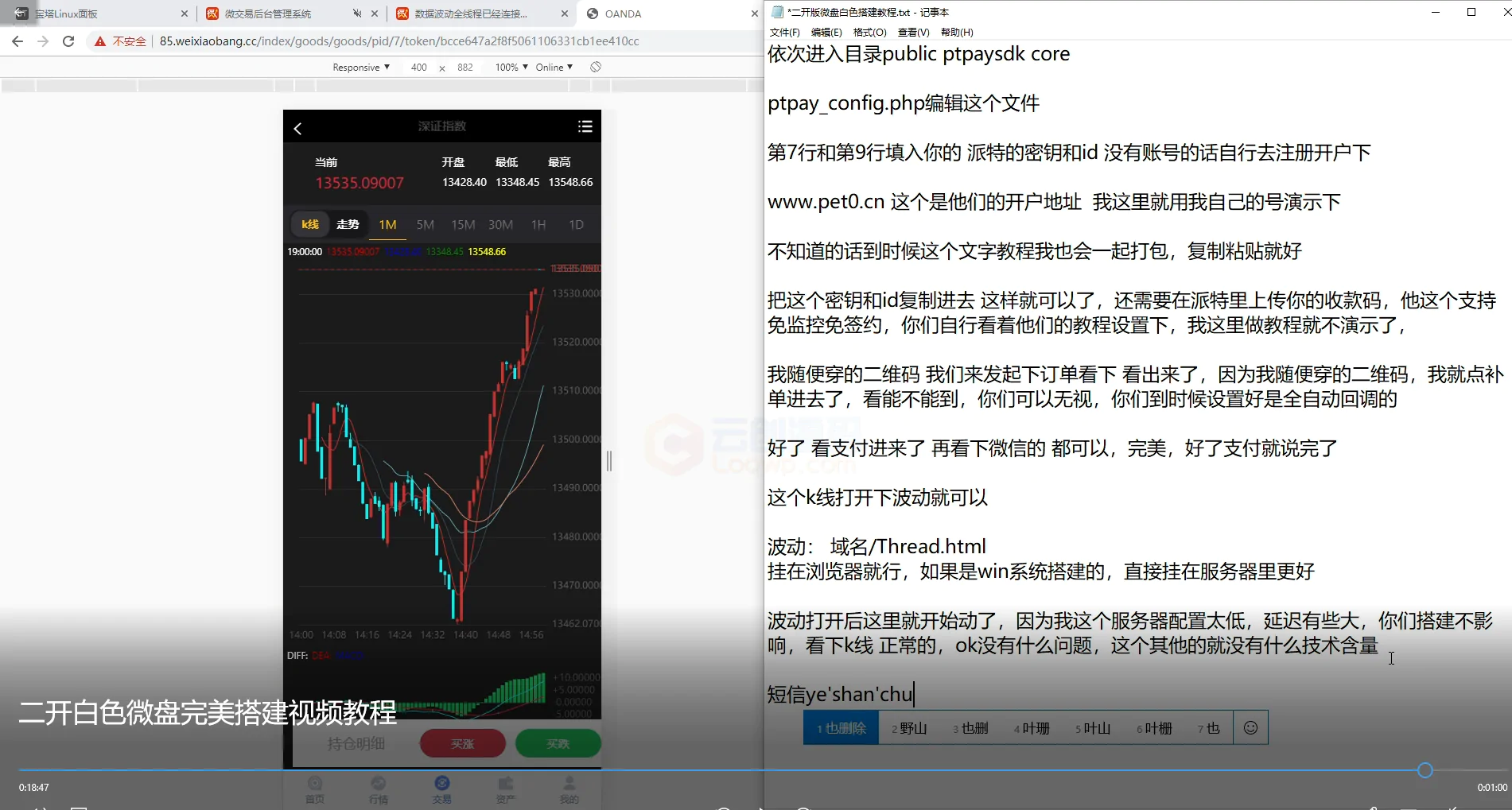Viewport: 1512px width, 810px height.
Task: Open Notepad 查看(V) menu
Action: point(913,33)
